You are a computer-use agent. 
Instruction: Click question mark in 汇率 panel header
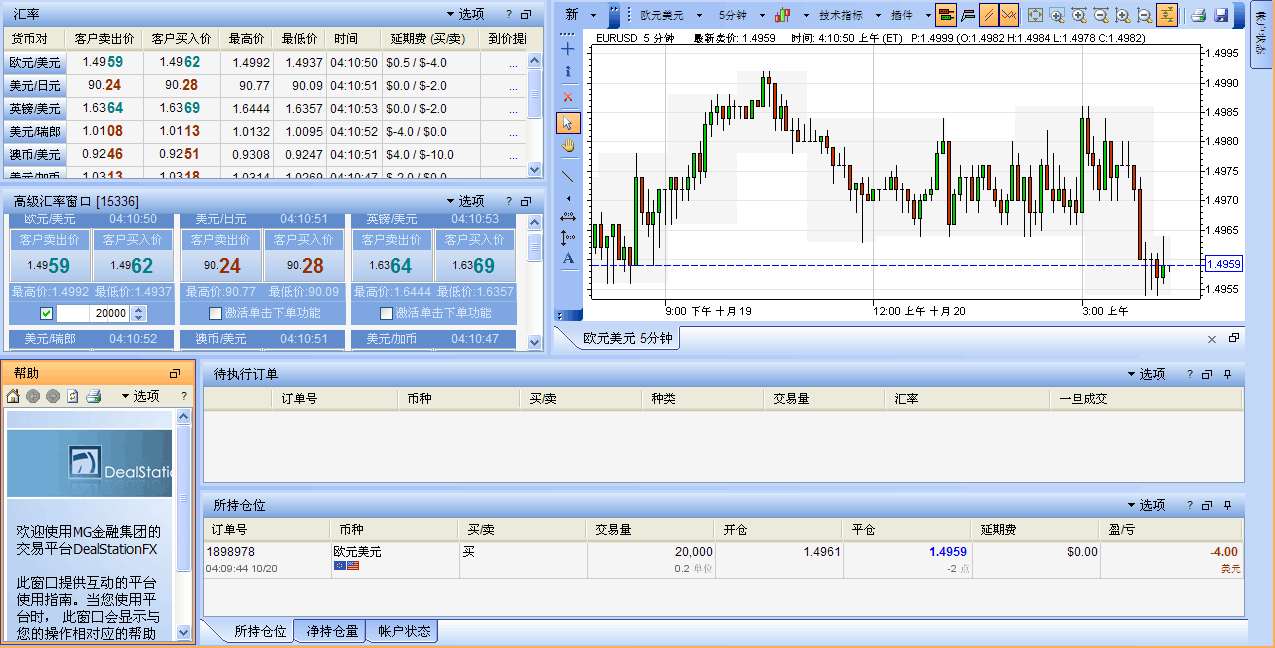(x=508, y=14)
